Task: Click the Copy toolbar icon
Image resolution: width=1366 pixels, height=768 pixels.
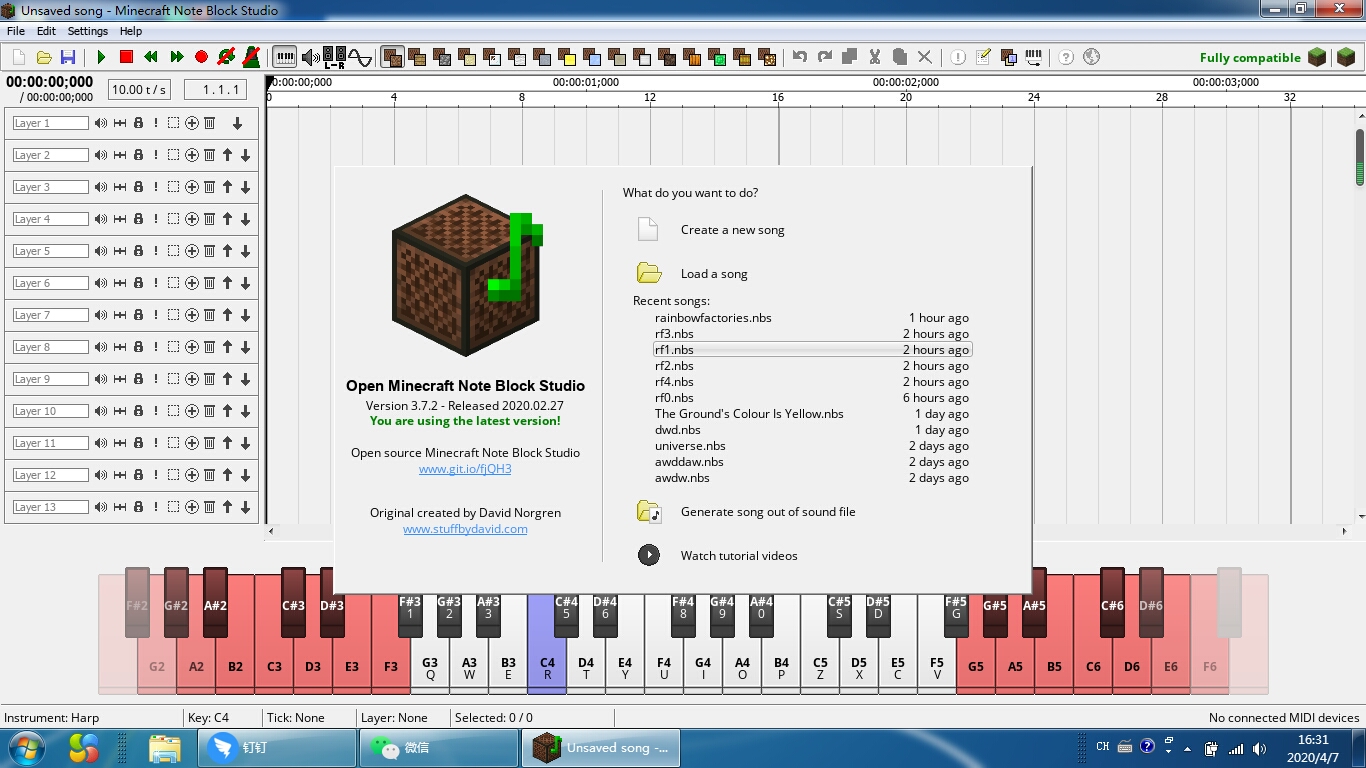Action: (850, 57)
